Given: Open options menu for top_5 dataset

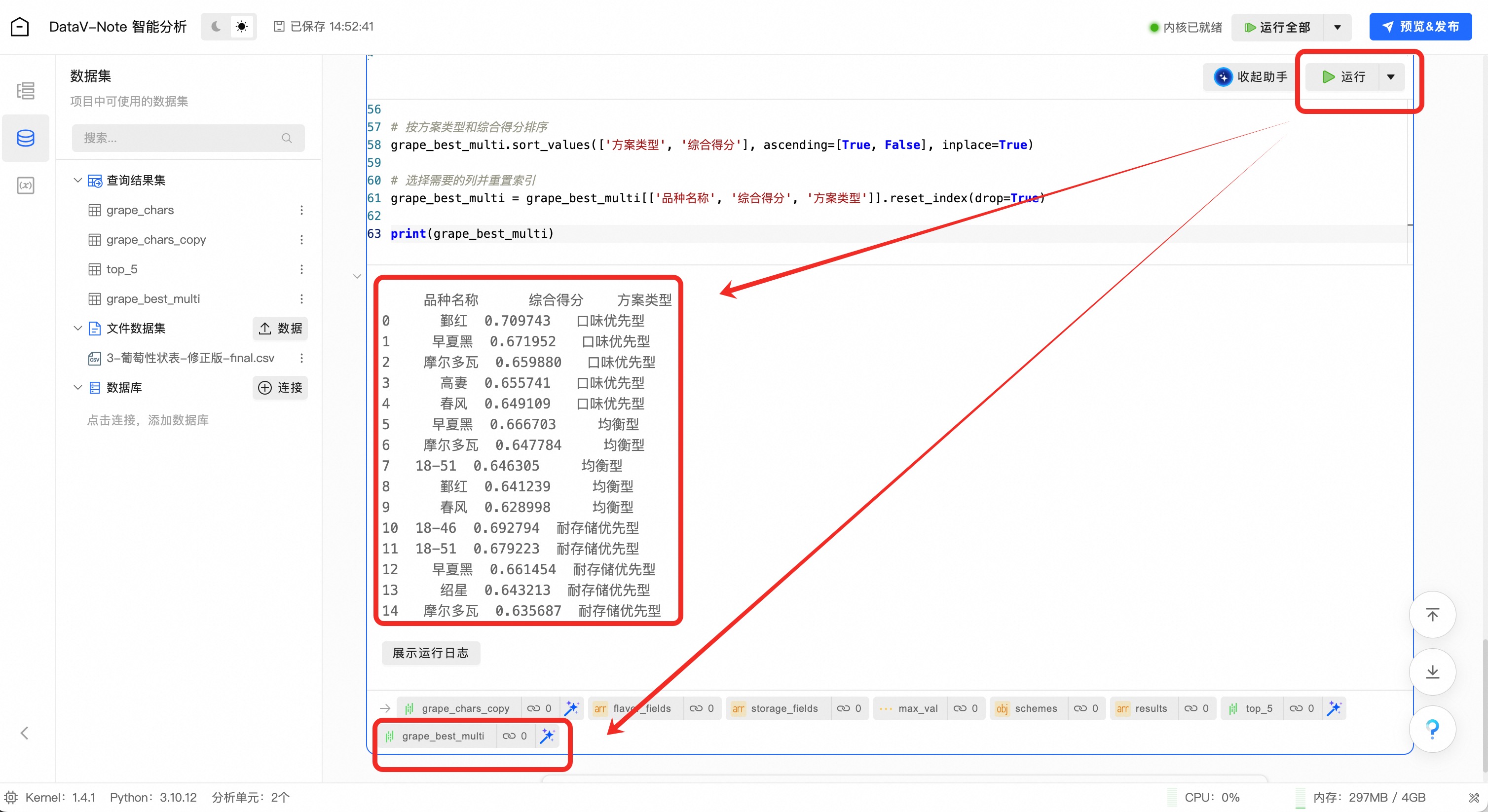Looking at the screenshot, I should 301,269.
